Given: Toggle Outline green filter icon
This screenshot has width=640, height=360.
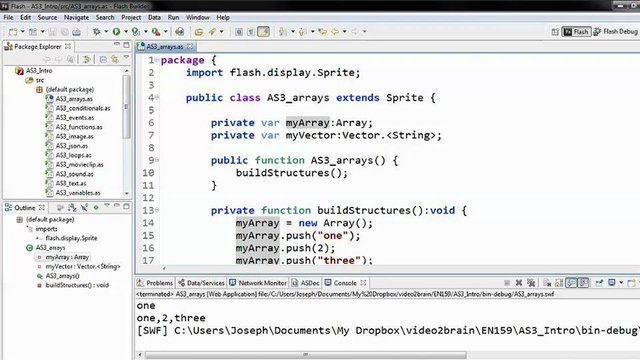Looking at the screenshot, I should pyautogui.click(x=96, y=208).
